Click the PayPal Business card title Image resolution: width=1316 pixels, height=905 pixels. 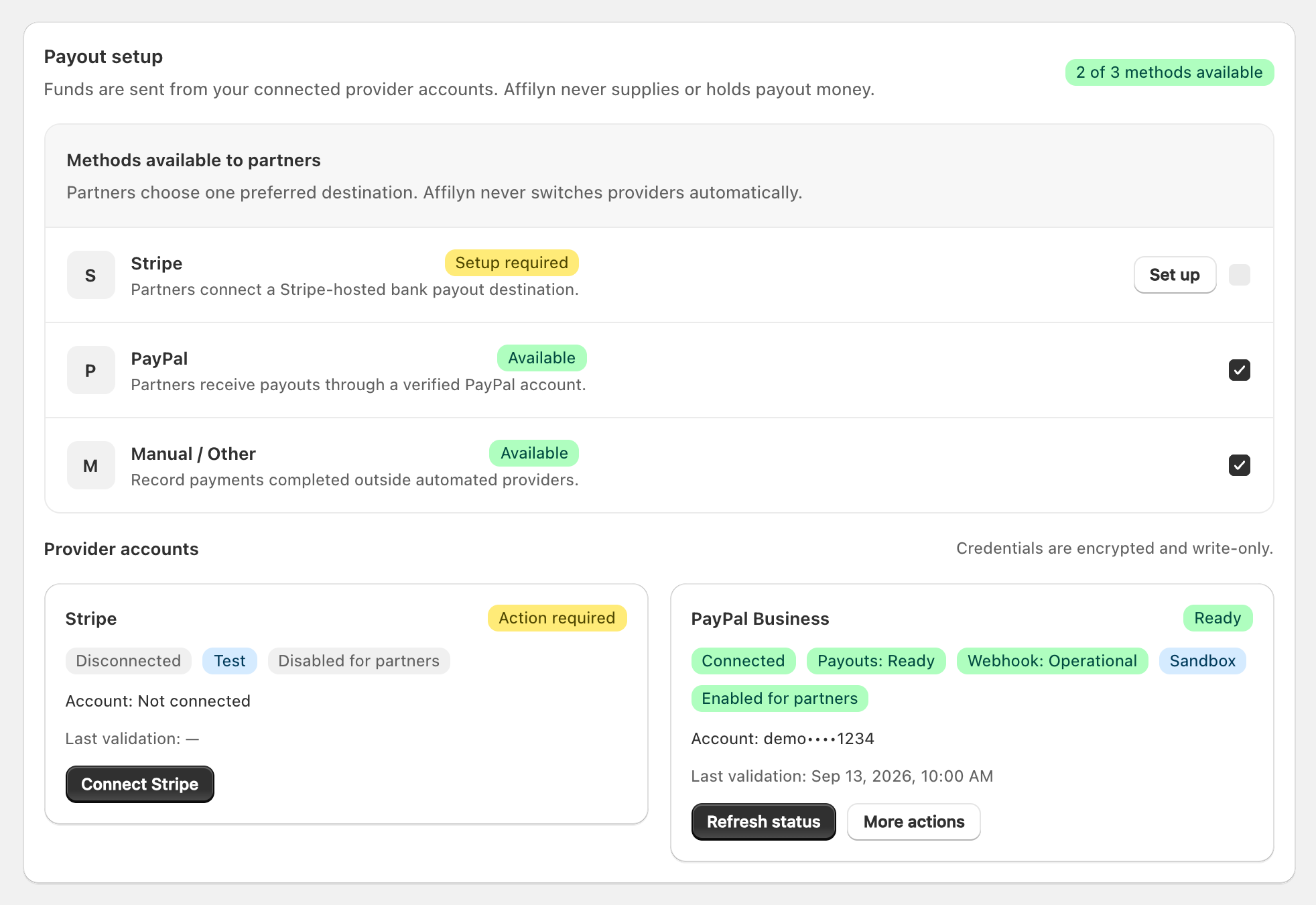coord(760,619)
